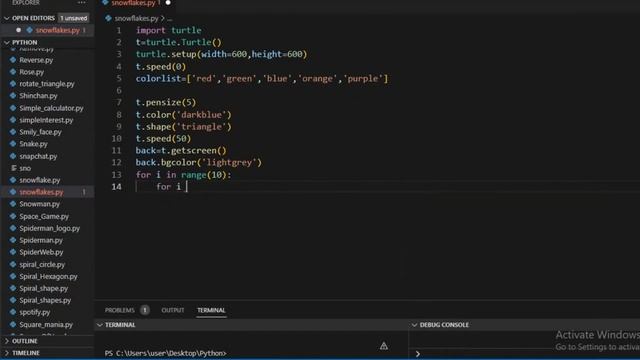Collapse the Terminal panel header chevron
The width and height of the screenshot is (640, 360).
click(x=100, y=325)
